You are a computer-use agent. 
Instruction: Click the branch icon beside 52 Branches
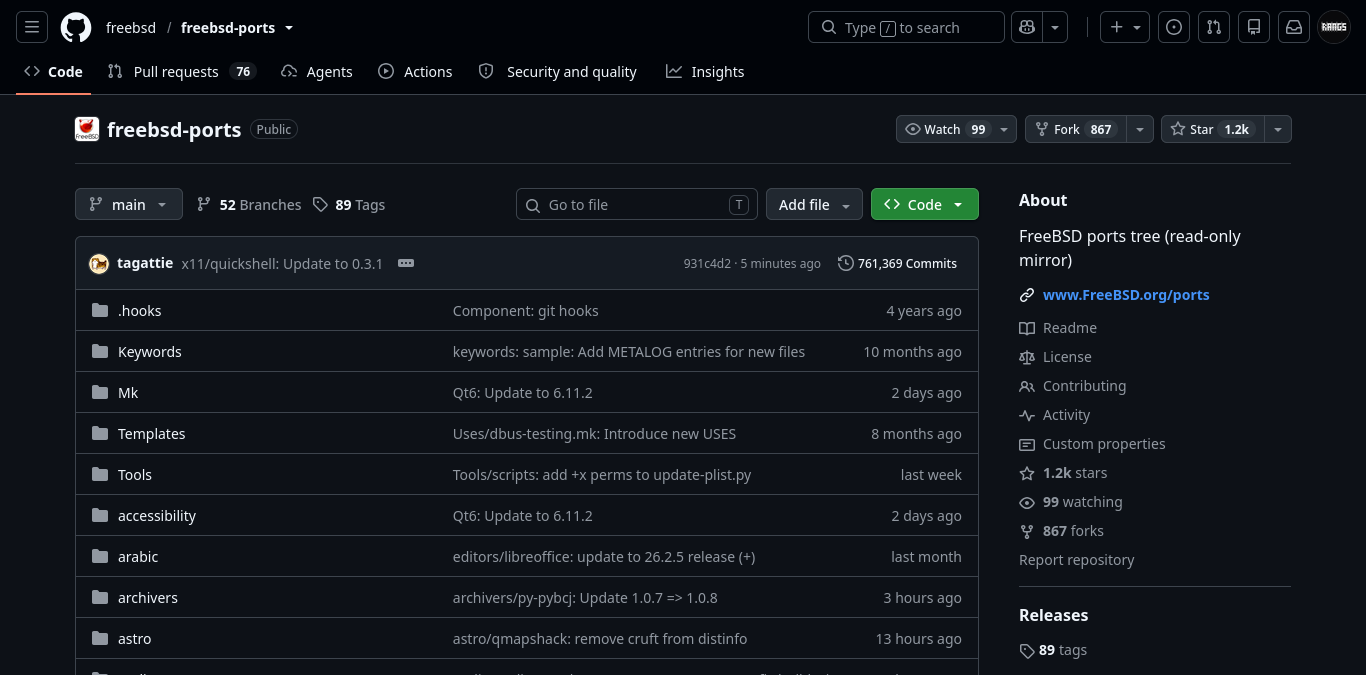[x=204, y=204]
